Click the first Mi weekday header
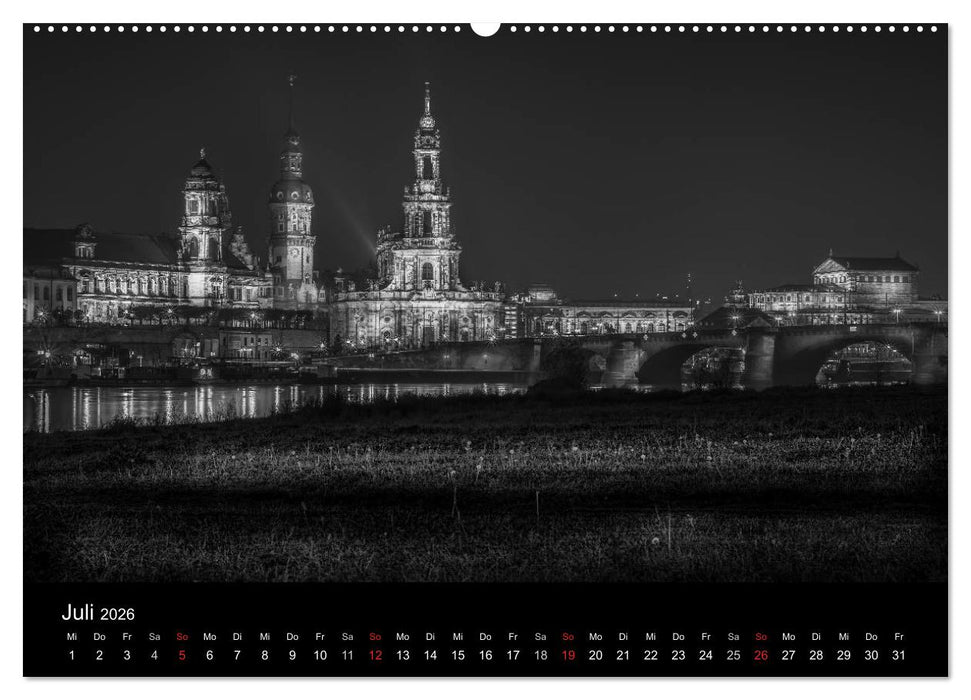 (x=70, y=637)
